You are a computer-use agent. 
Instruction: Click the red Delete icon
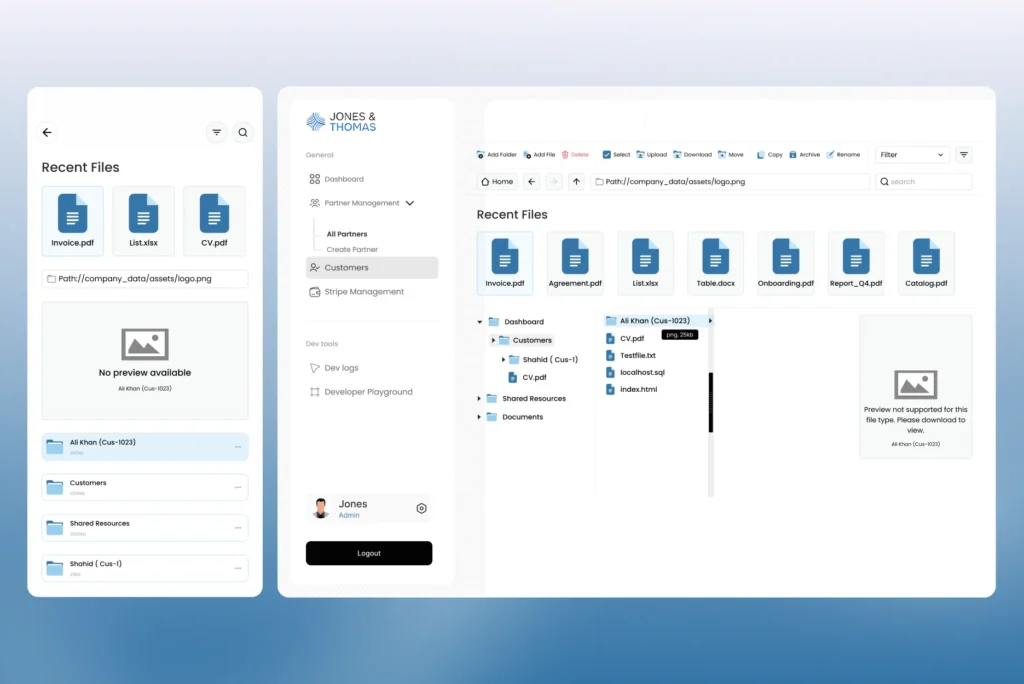pos(565,155)
